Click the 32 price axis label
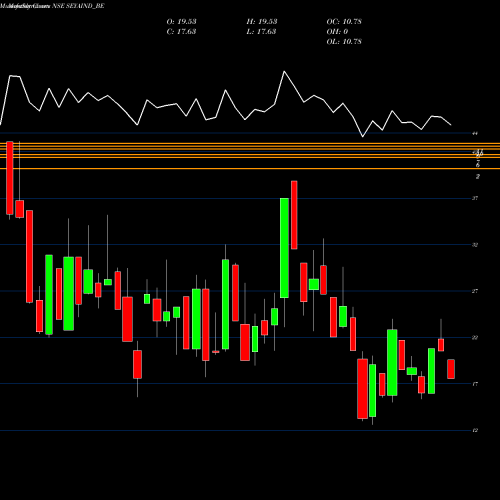The image size is (500, 500). (475, 245)
